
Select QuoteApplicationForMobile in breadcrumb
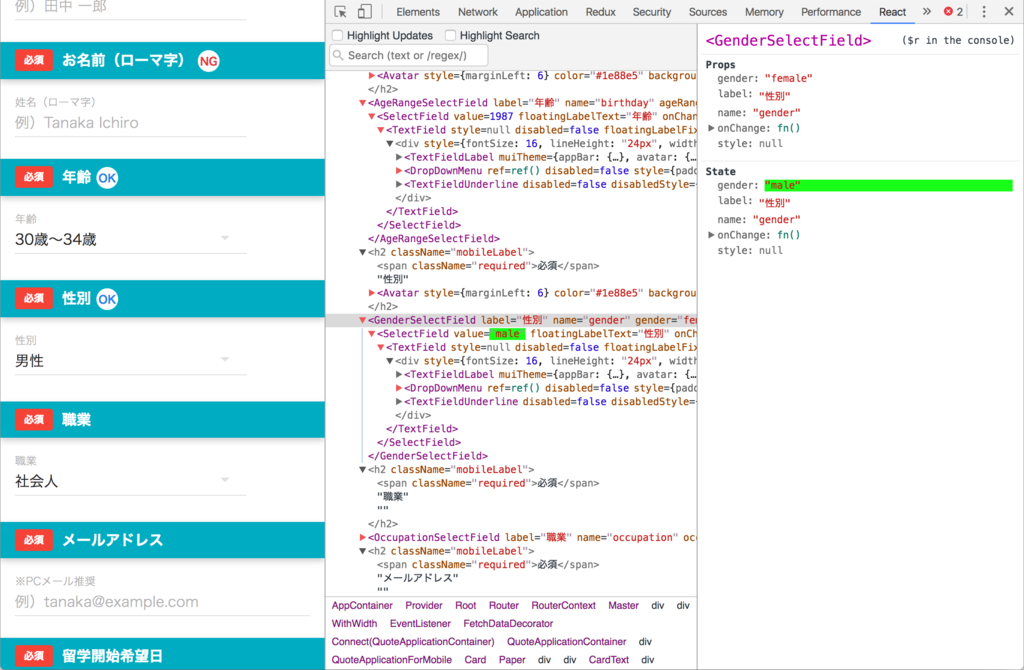tap(392, 660)
